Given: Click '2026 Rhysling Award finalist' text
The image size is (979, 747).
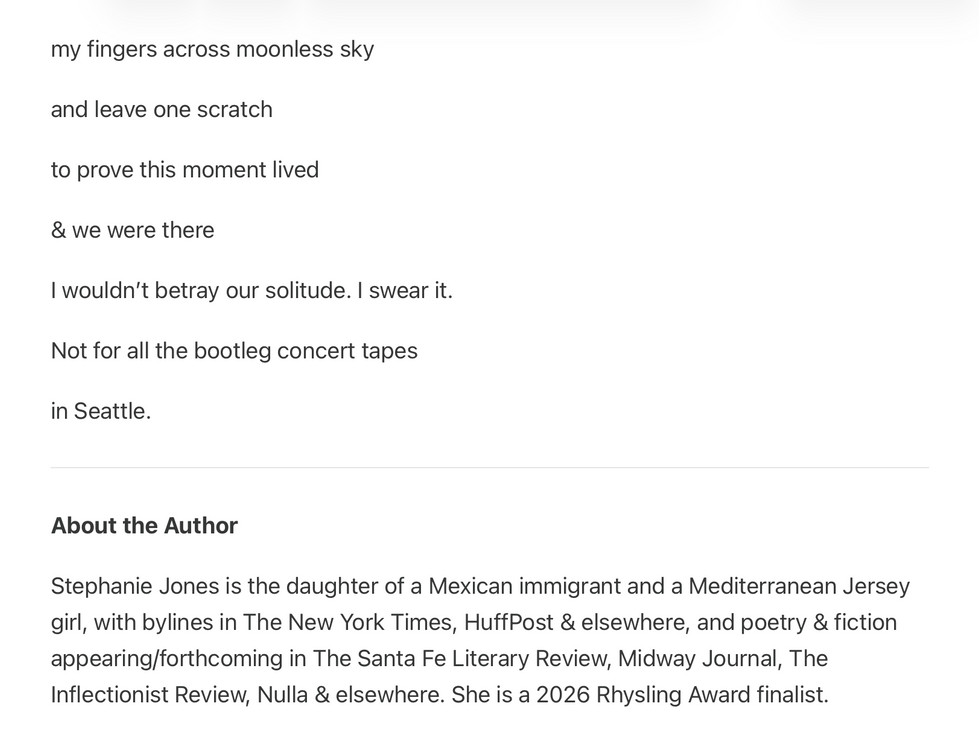Looking at the screenshot, I should point(681,695).
